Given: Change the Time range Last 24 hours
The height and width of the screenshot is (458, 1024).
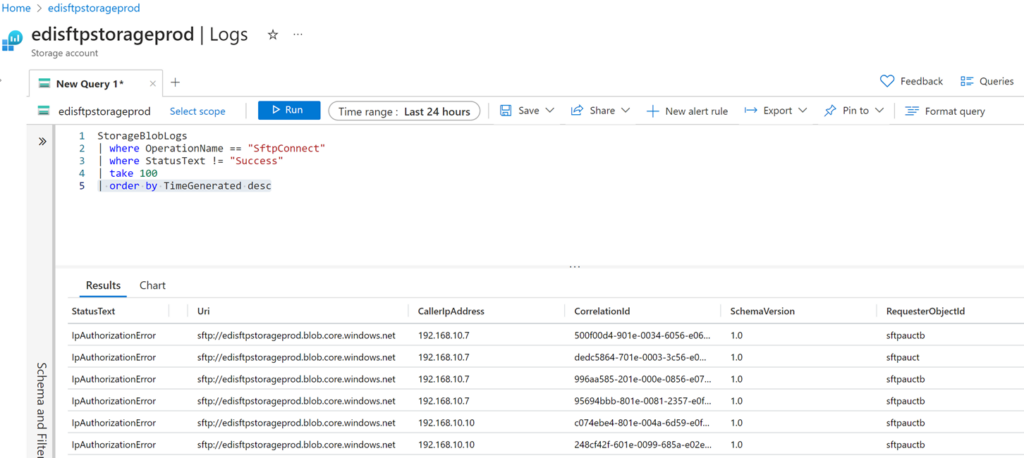Looking at the screenshot, I should 404,111.
